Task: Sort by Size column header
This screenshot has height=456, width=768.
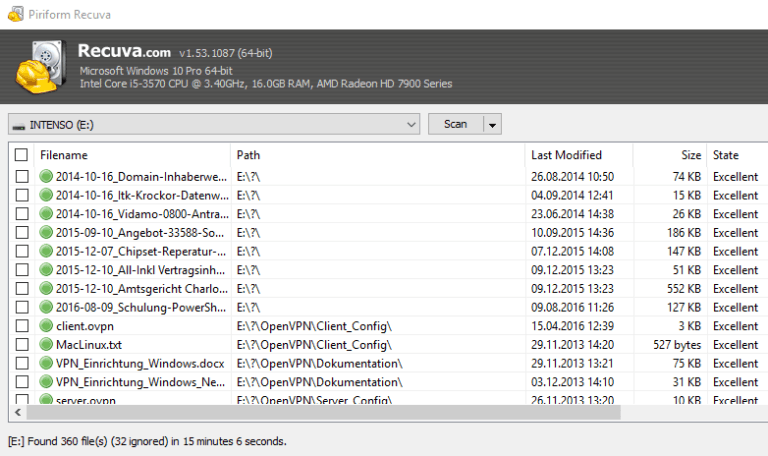Action: click(670, 155)
